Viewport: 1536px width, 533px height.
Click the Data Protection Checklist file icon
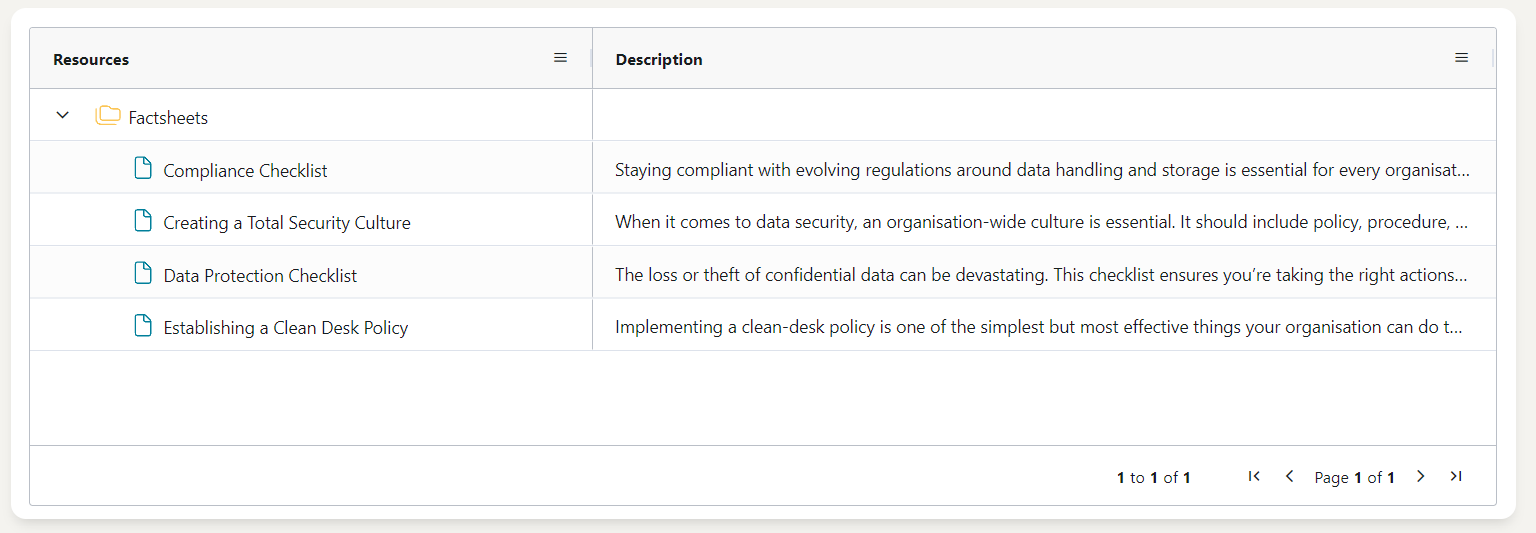coord(144,274)
